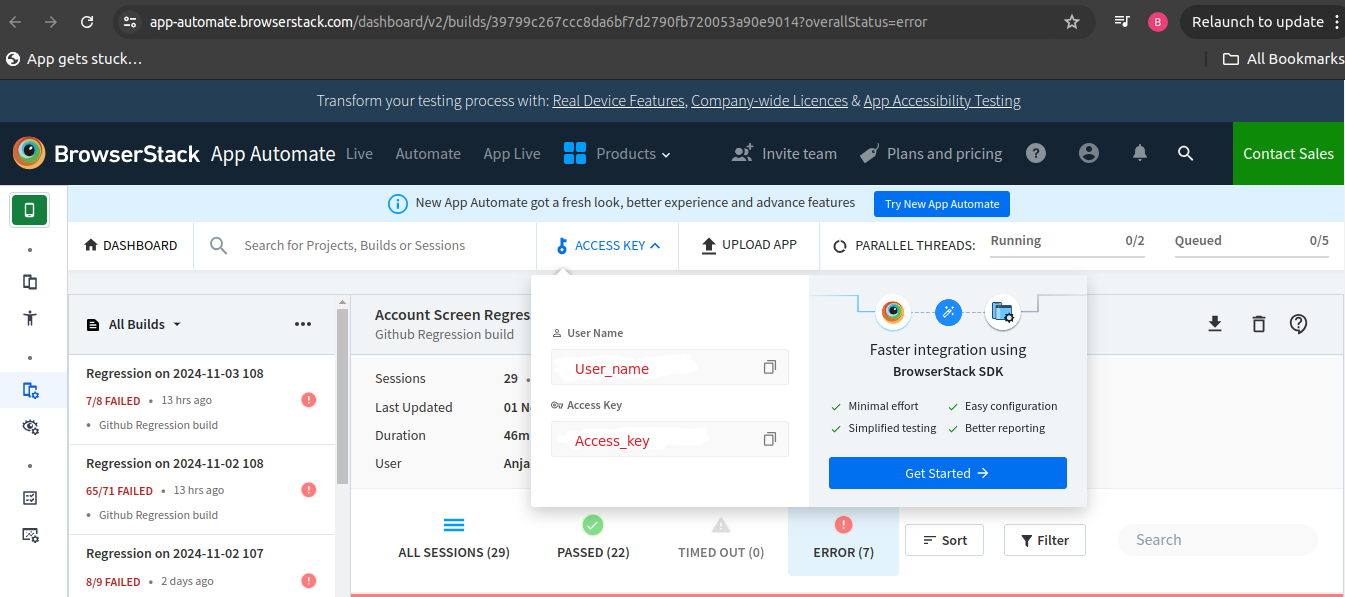1345x597 pixels.
Task: Copy the User Name value
Action: 770,367
